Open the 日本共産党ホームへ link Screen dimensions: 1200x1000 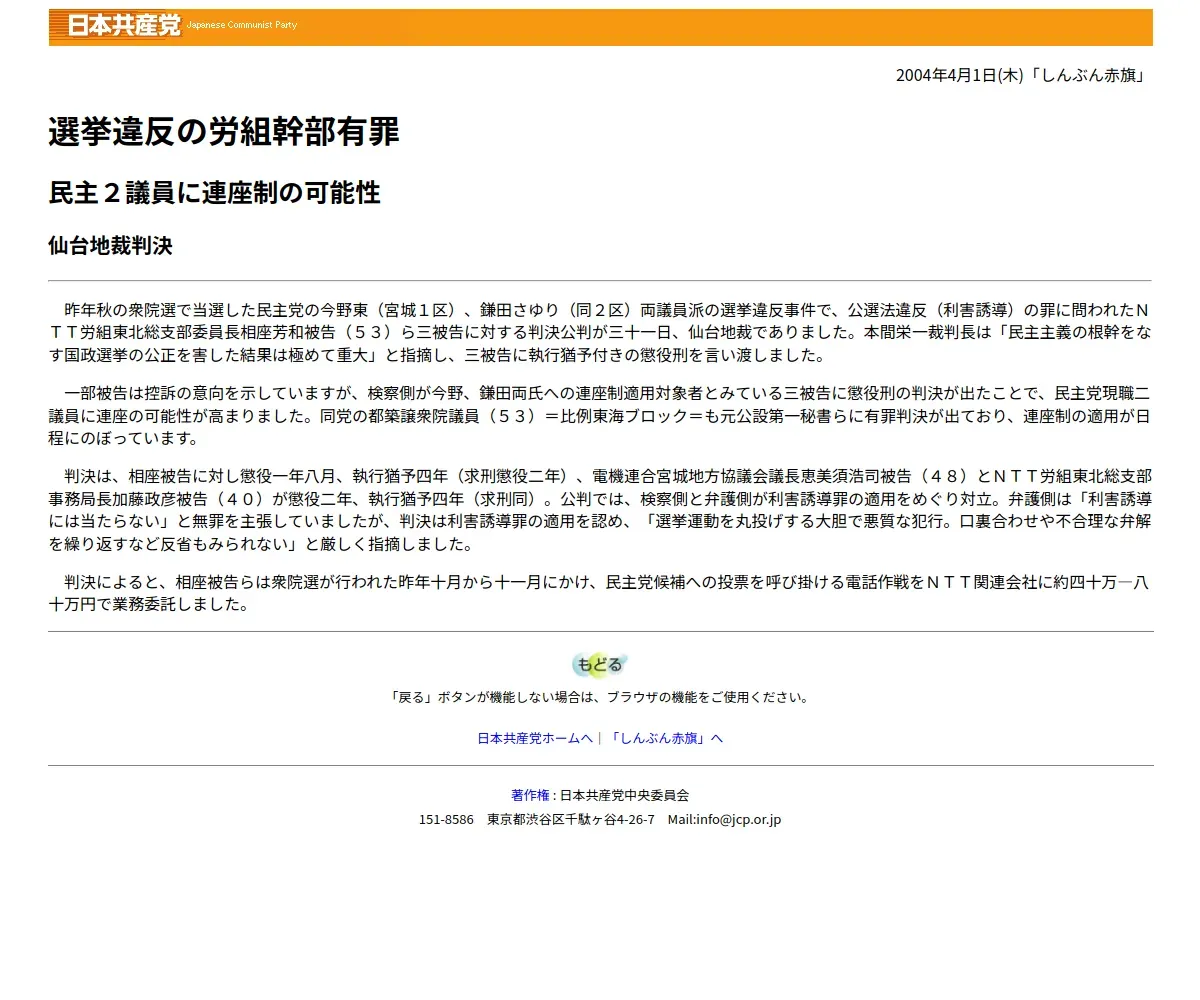pos(535,738)
